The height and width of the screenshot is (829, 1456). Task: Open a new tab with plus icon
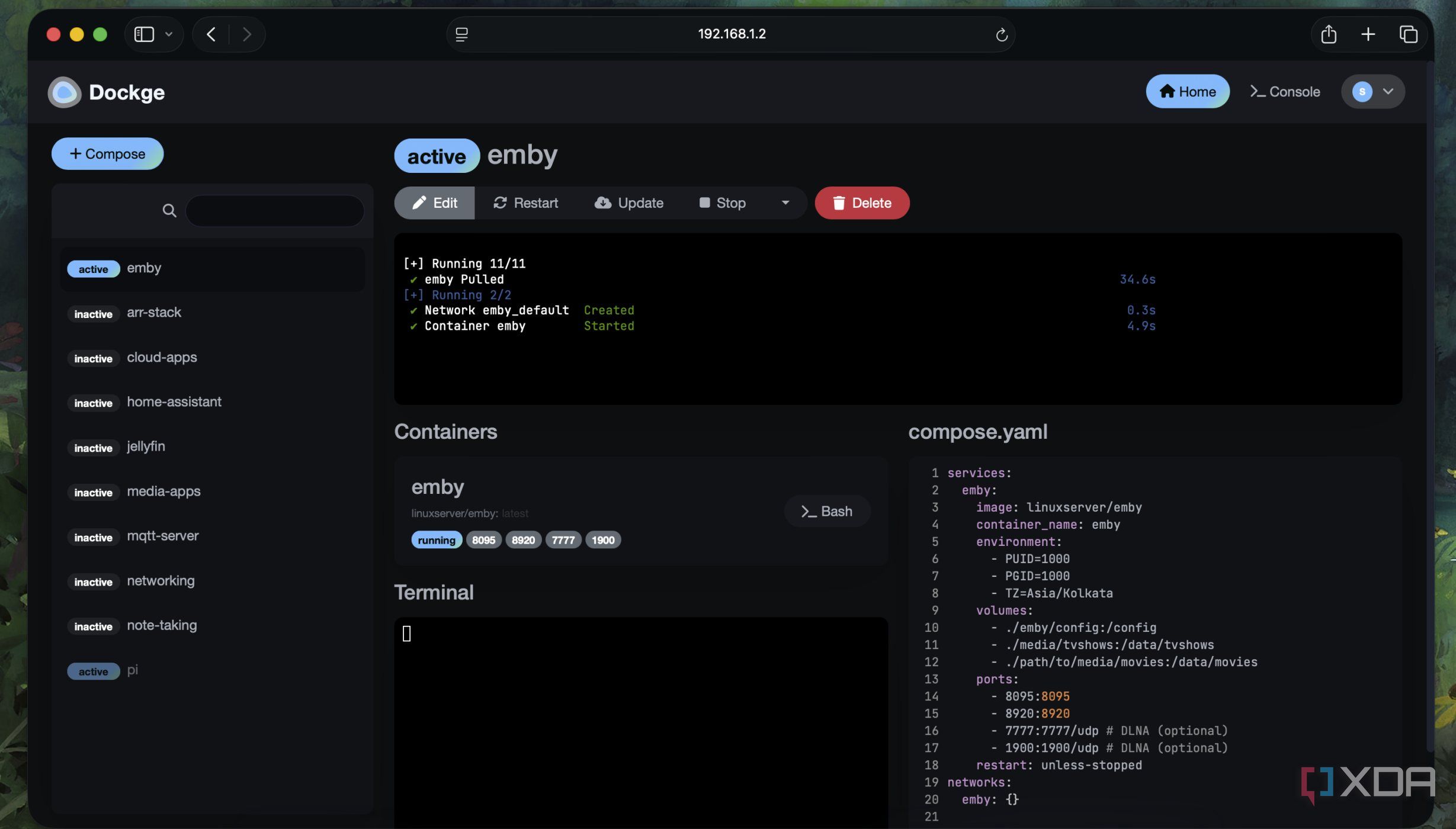[x=1368, y=34]
